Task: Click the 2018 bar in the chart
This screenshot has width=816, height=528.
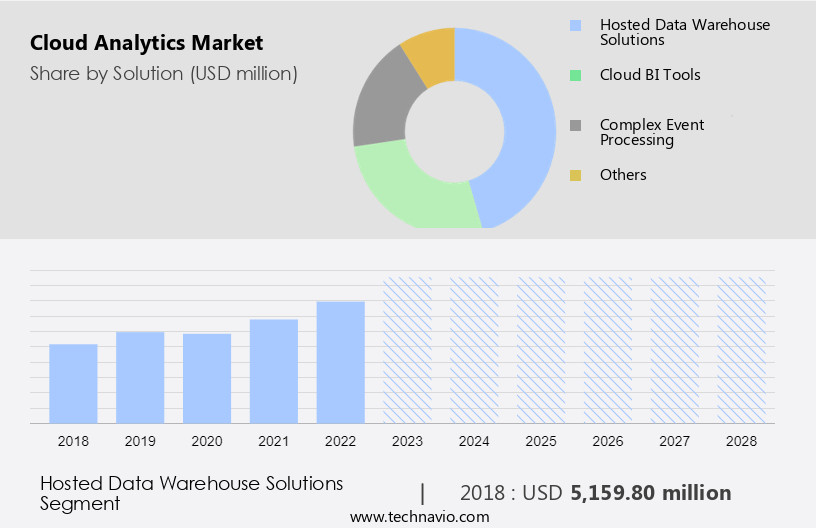Action: click(x=73, y=383)
